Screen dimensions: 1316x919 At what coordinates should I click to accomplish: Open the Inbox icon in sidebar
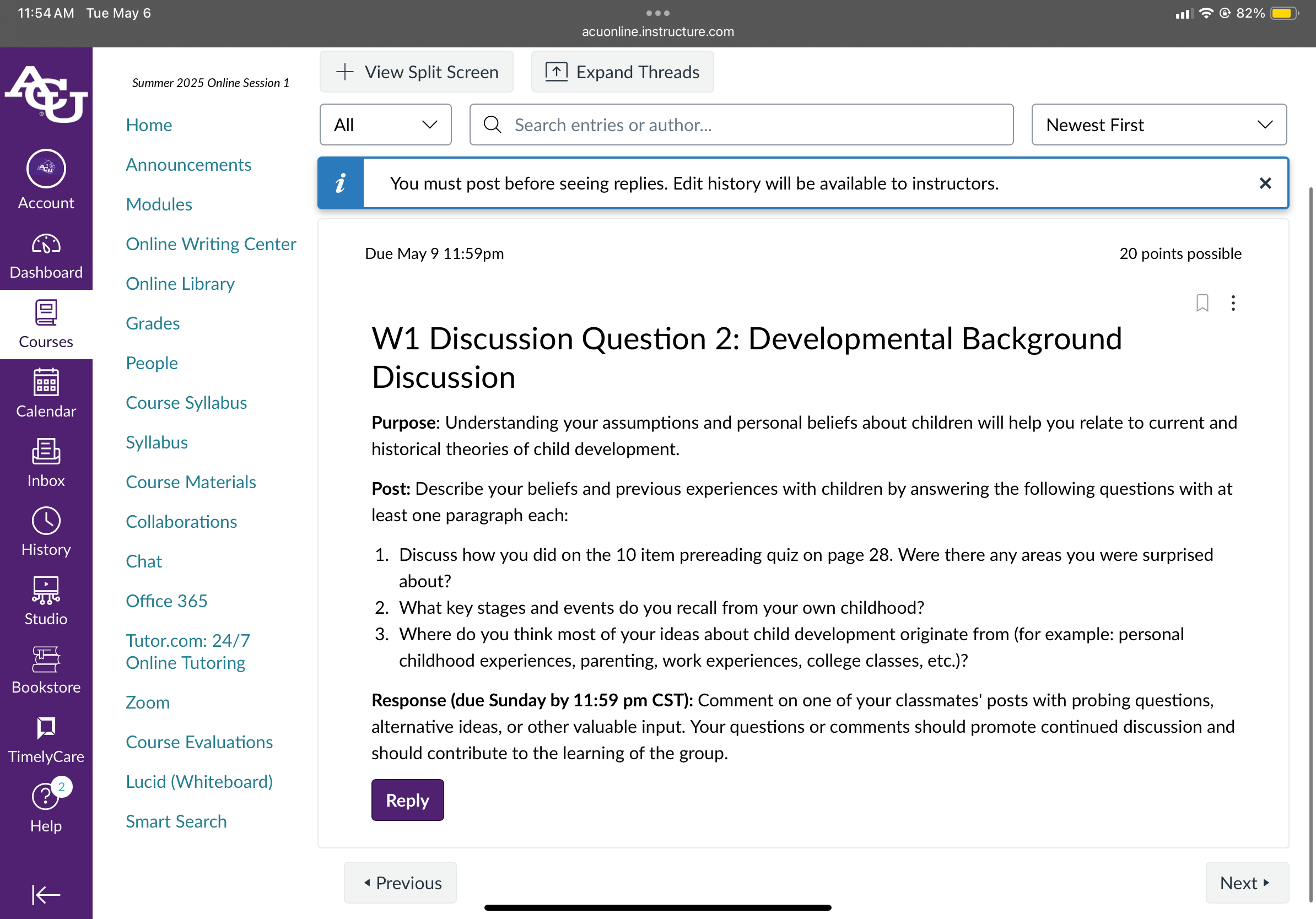(46, 451)
